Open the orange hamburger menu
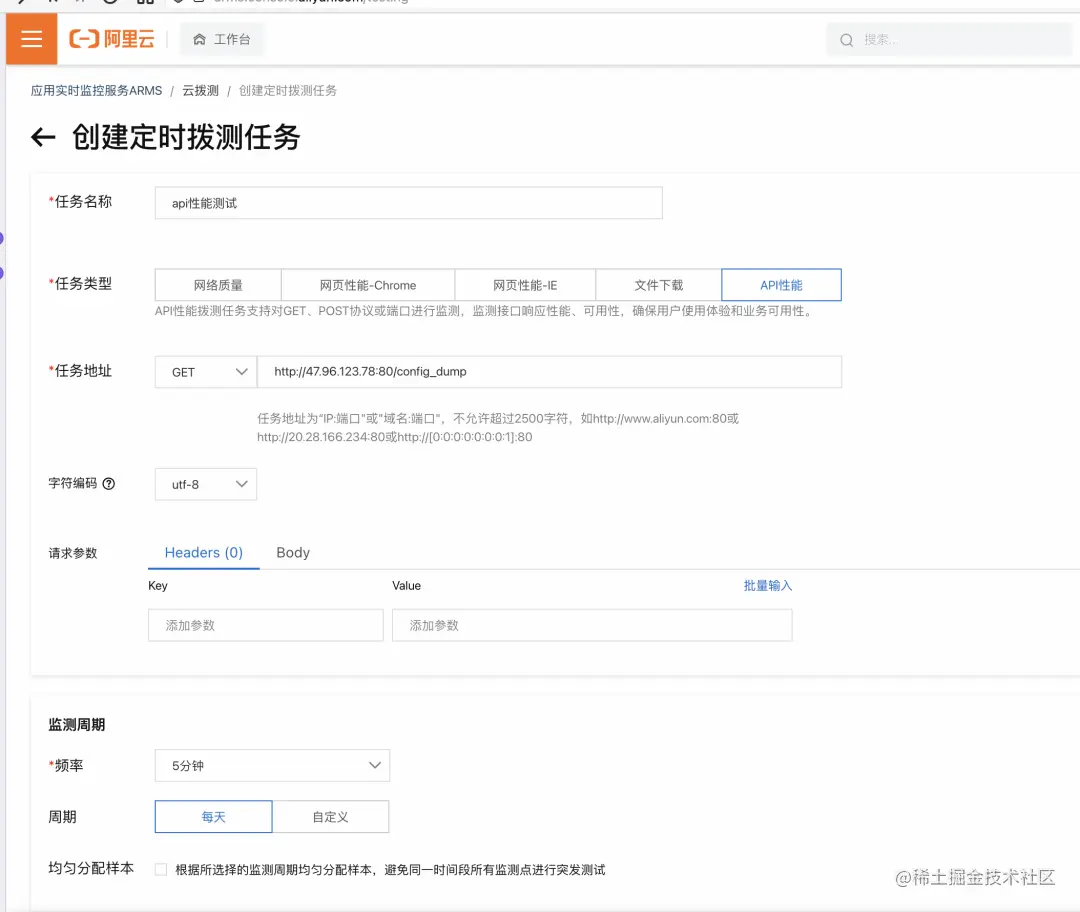 [31, 39]
